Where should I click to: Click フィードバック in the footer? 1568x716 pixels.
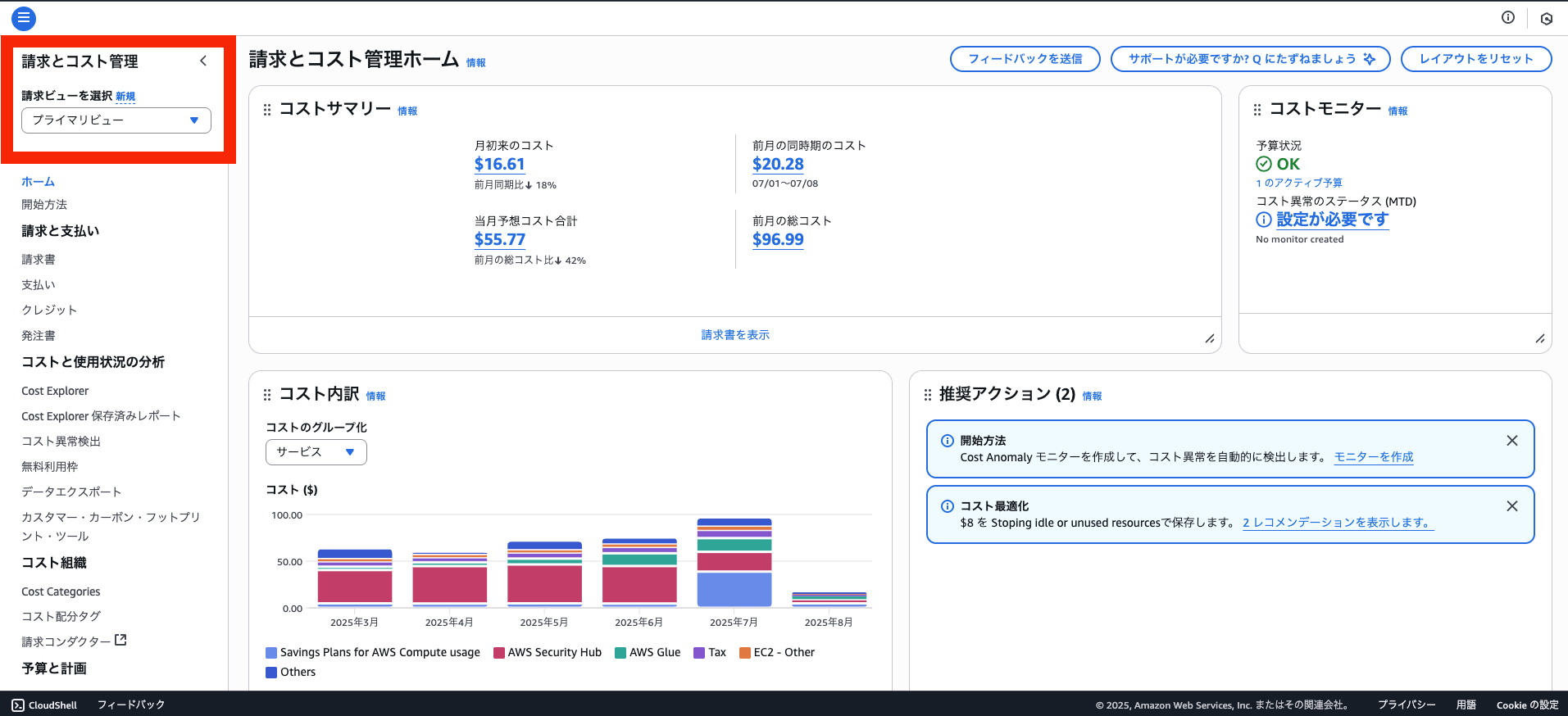[x=131, y=705]
